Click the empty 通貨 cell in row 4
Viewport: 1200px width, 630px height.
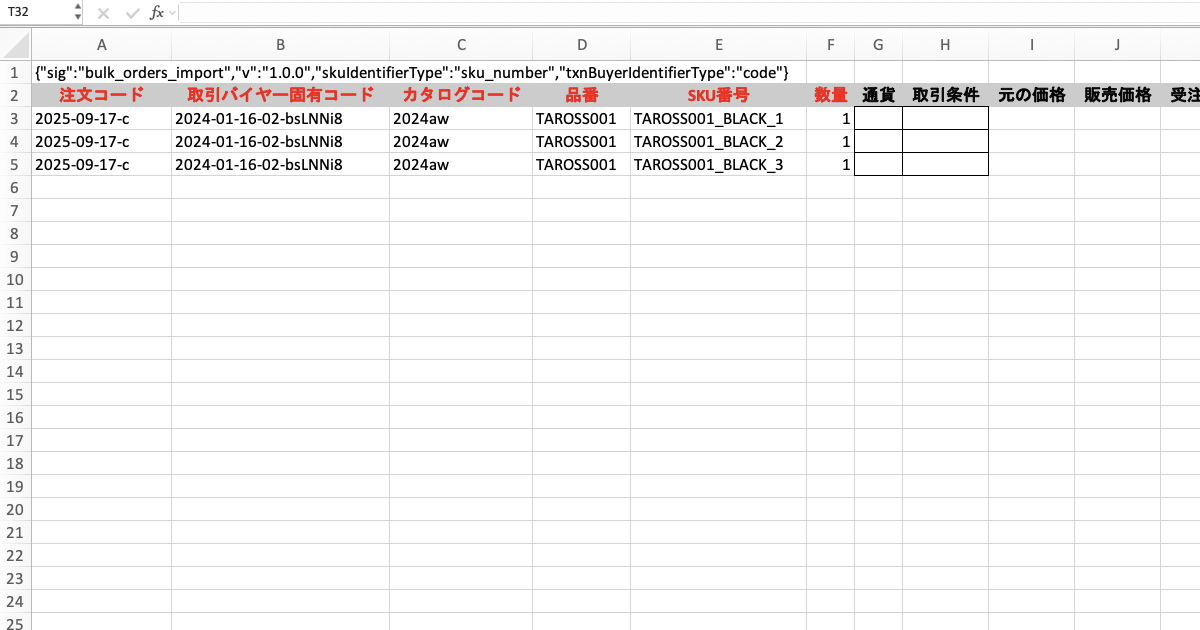(878, 142)
